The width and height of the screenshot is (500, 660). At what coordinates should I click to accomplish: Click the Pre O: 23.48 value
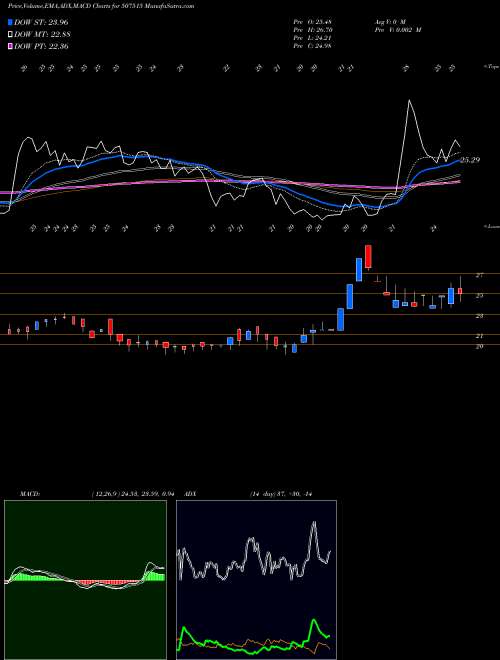(313, 22)
